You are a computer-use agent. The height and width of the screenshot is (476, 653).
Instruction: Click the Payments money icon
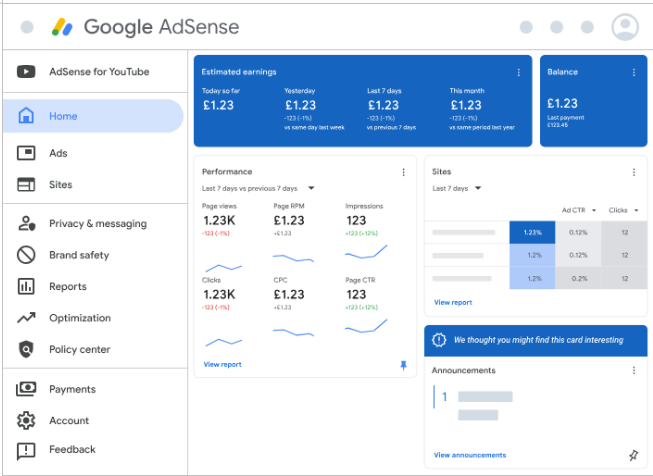coord(26,389)
